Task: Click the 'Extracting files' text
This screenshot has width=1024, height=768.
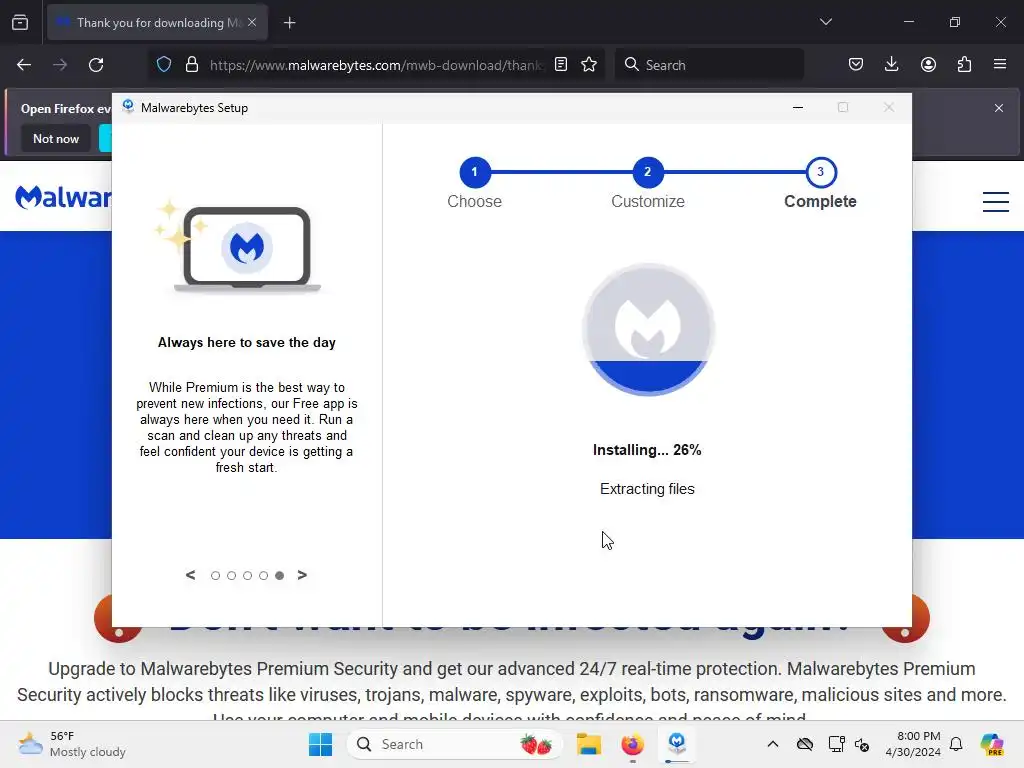Action: (647, 489)
